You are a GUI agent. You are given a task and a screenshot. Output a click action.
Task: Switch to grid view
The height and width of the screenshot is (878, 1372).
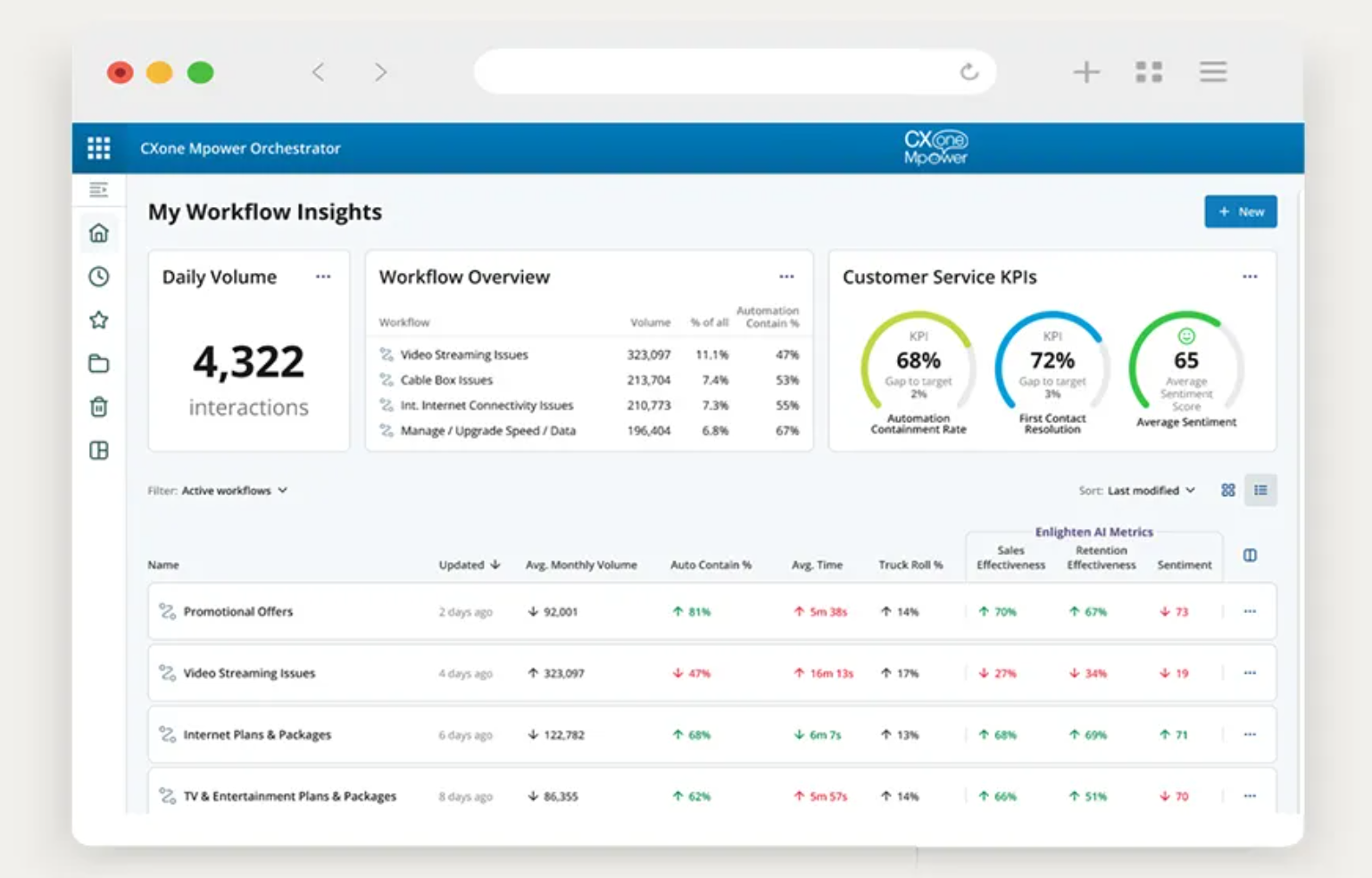pyautogui.click(x=1228, y=490)
